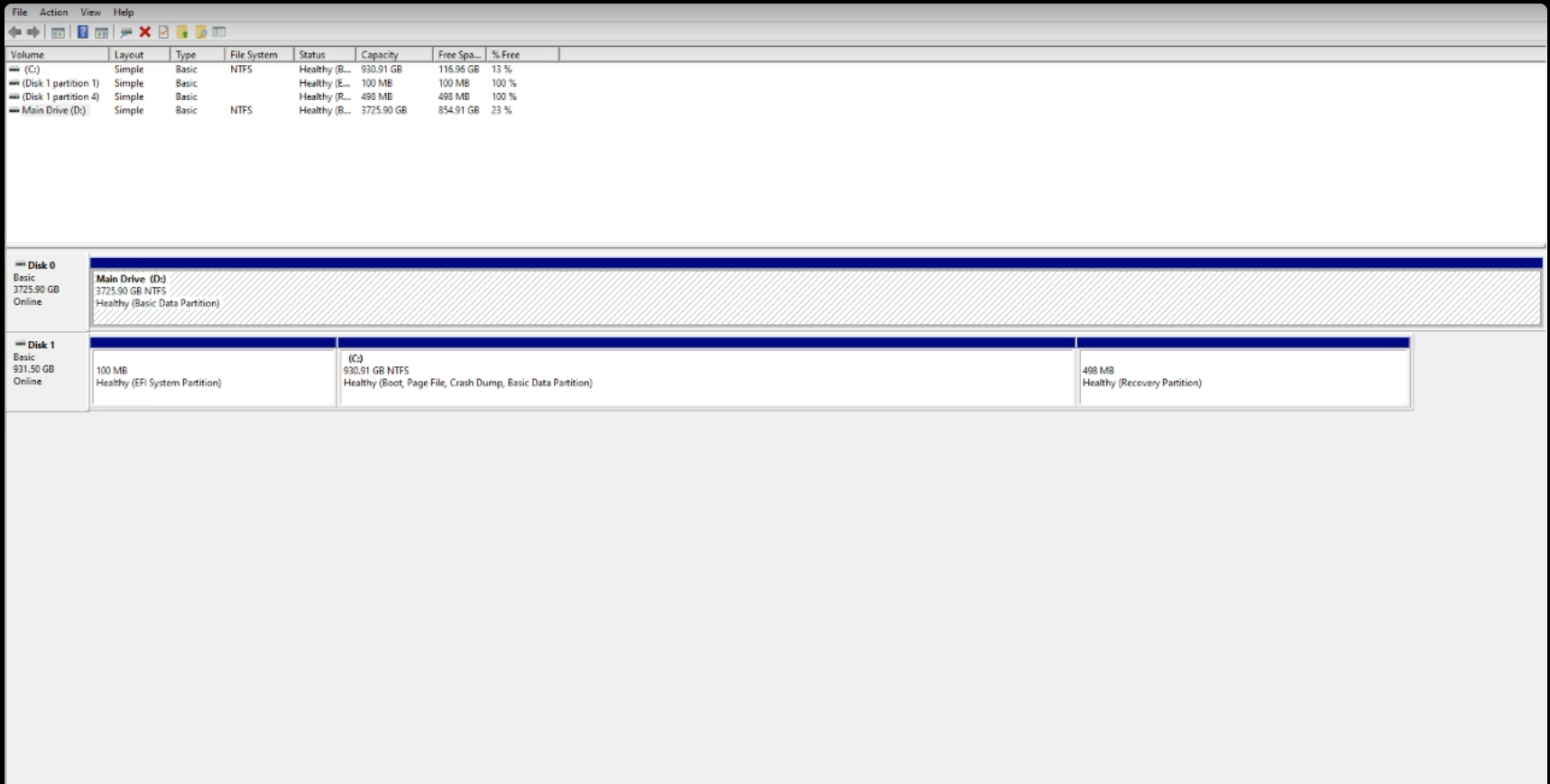
Task: Toggle the Show/Hide Action Pane icon
Action: (x=101, y=32)
